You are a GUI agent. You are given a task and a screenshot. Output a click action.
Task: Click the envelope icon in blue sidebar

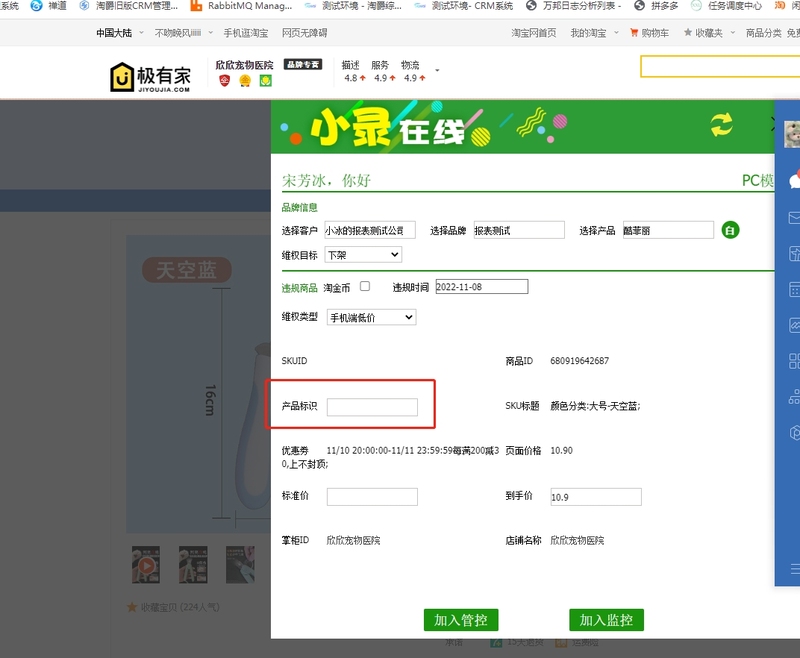[x=794, y=218]
